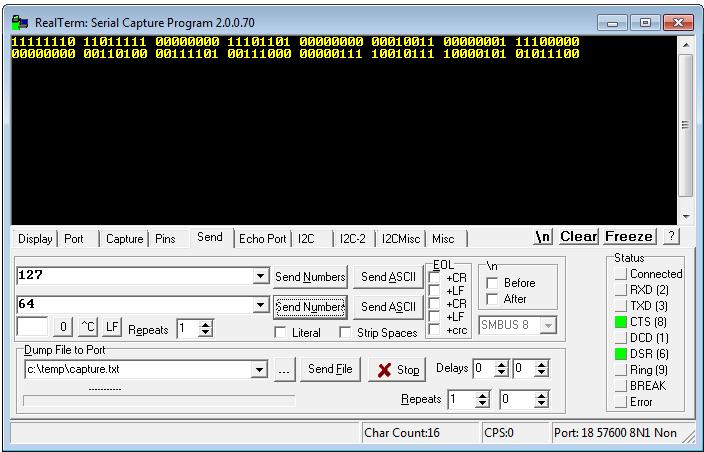Click the RXD (2) status indicator

pos(620,290)
